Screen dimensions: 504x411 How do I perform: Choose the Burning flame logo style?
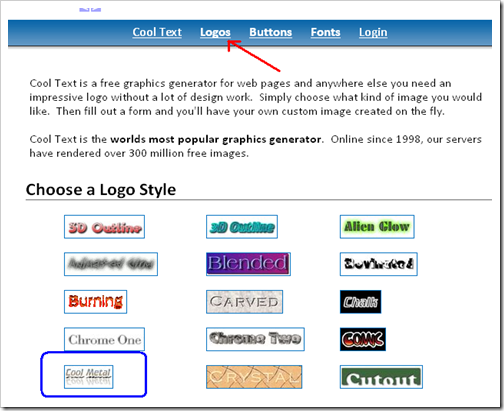(x=95, y=302)
